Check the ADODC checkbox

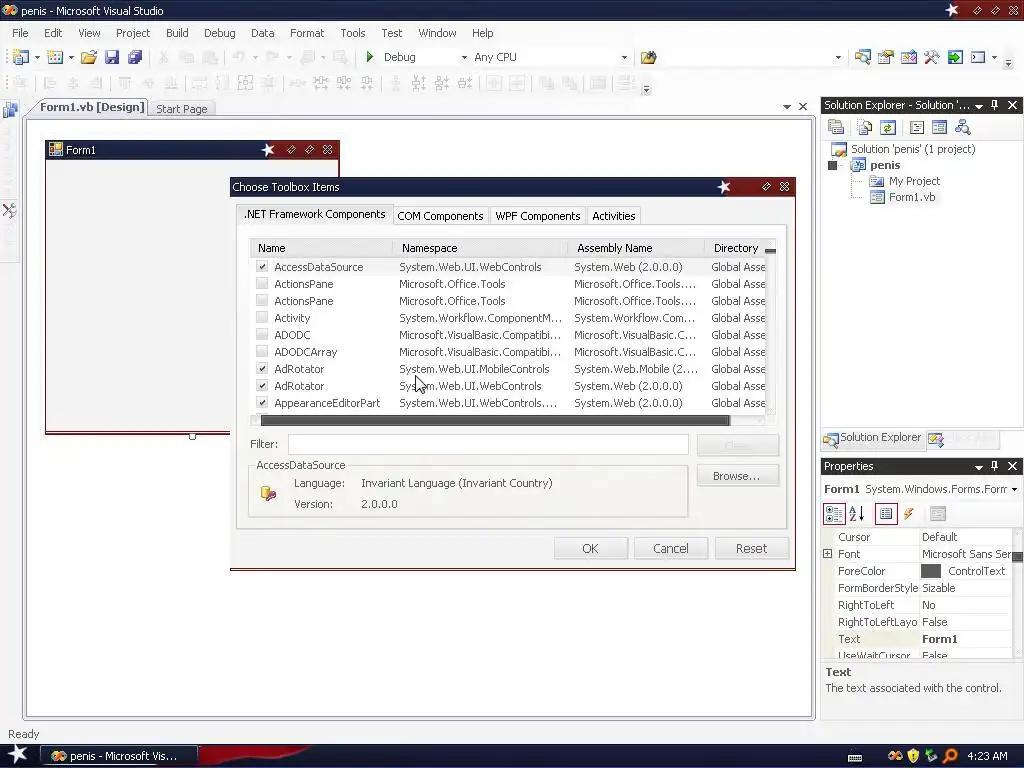[262, 334]
